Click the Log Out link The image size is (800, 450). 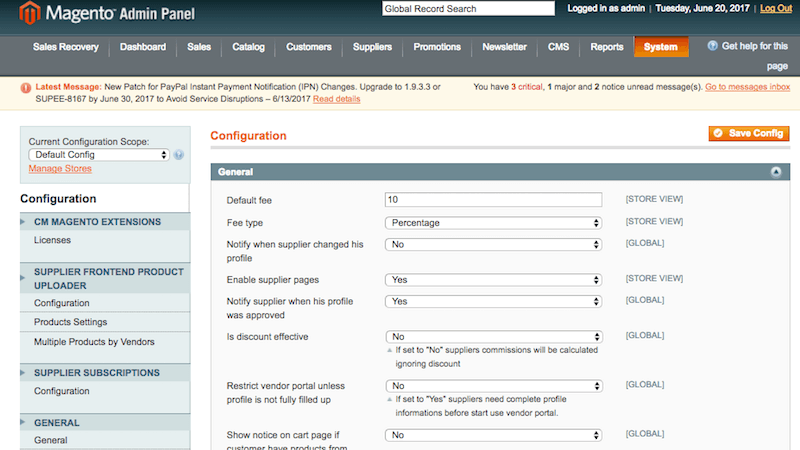pyautogui.click(x=775, y=9)
